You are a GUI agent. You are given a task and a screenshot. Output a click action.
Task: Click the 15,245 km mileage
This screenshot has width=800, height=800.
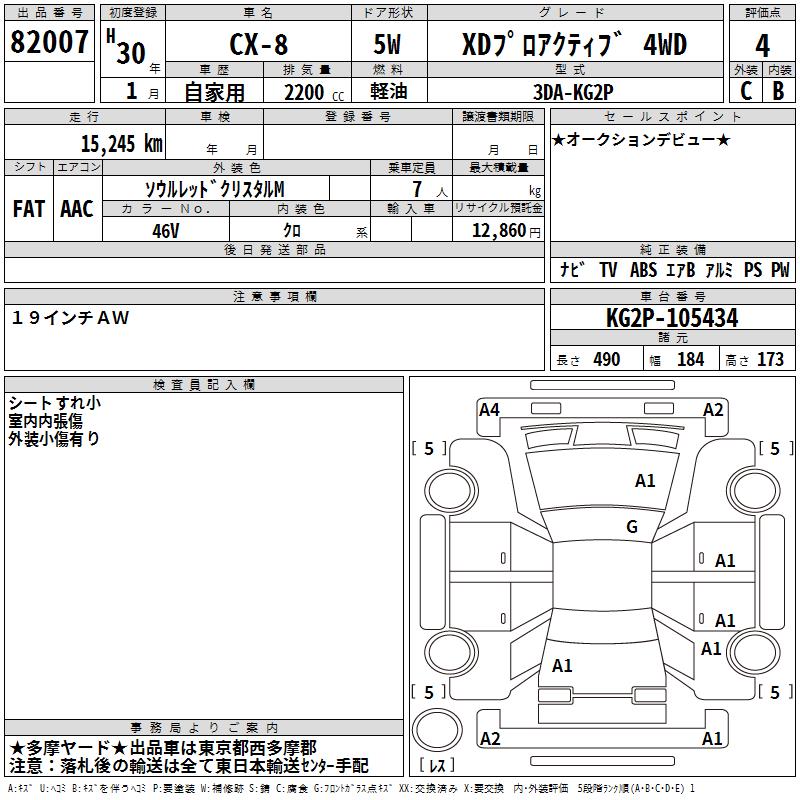point(121,144)
